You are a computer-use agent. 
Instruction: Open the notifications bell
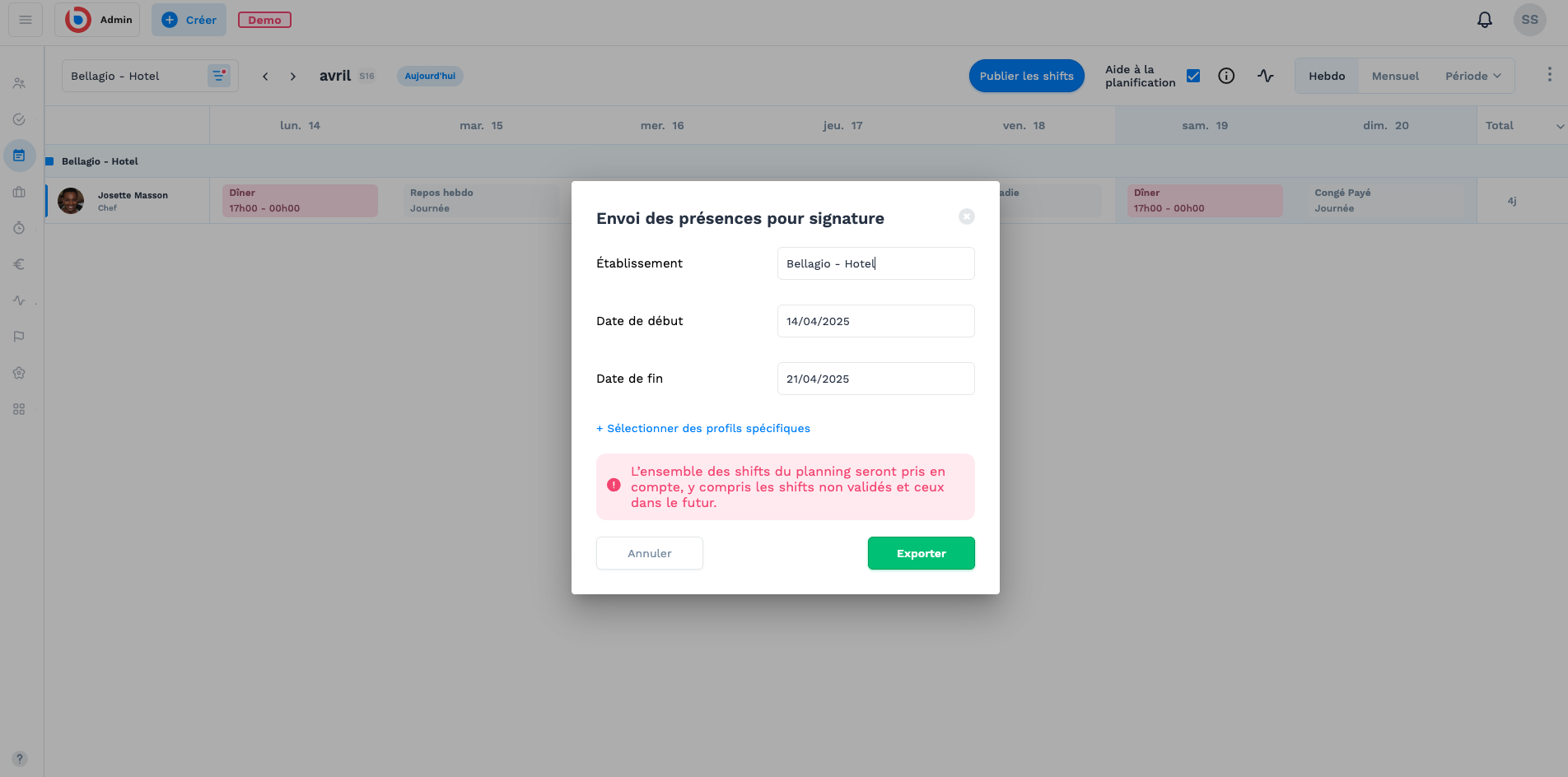(x=1484, y=20)
